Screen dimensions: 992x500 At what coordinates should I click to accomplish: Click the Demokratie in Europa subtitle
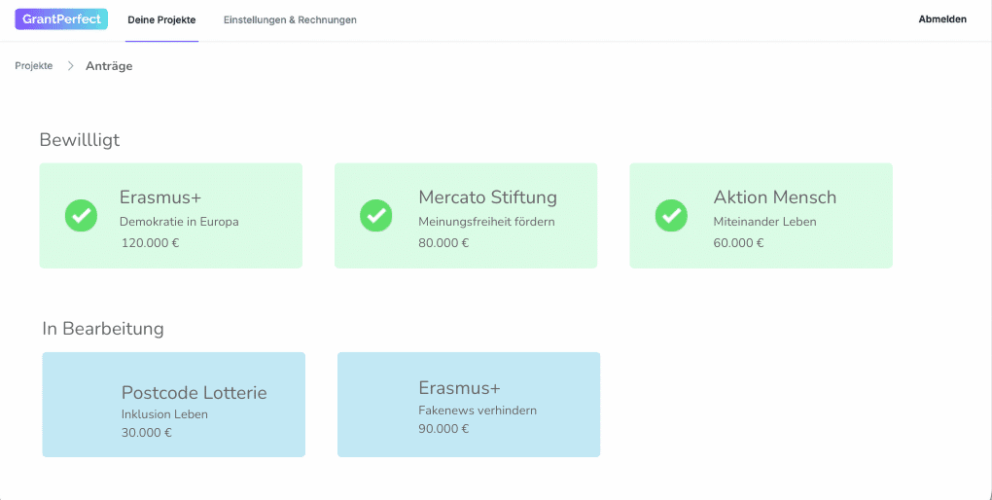(179, 222)
